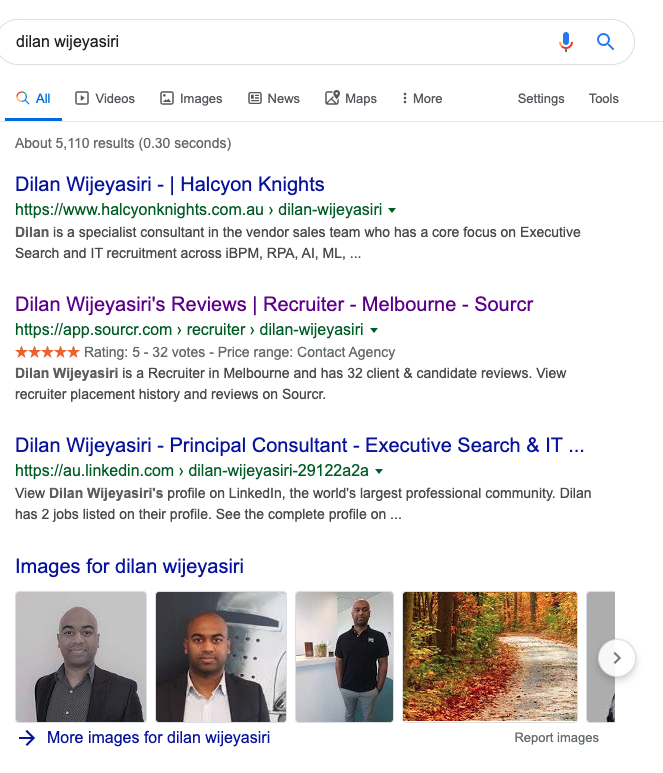Click the News newspaper icon
The image size is (663, 773).
click(x=254, y=98)
